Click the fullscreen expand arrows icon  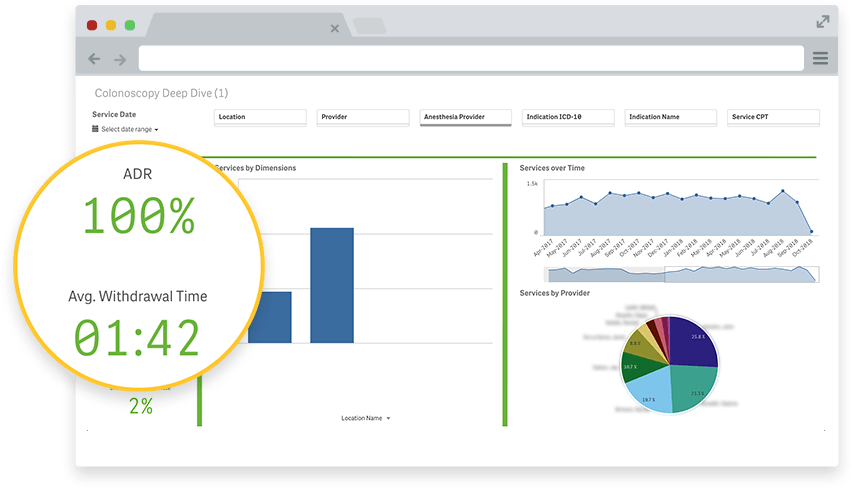(x=823, y=22)
